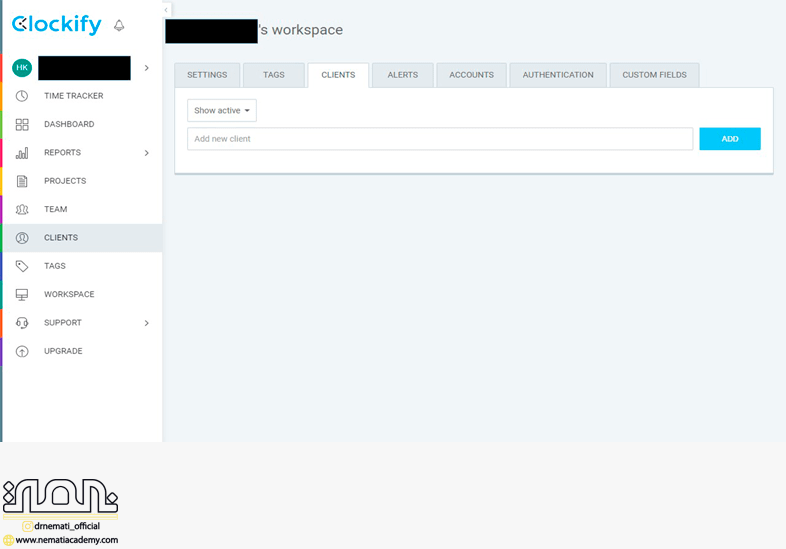The height and width of the screenshot is (549, 786).
Task: Switch to the Custom Fields tab
Action: pos(654,75)
